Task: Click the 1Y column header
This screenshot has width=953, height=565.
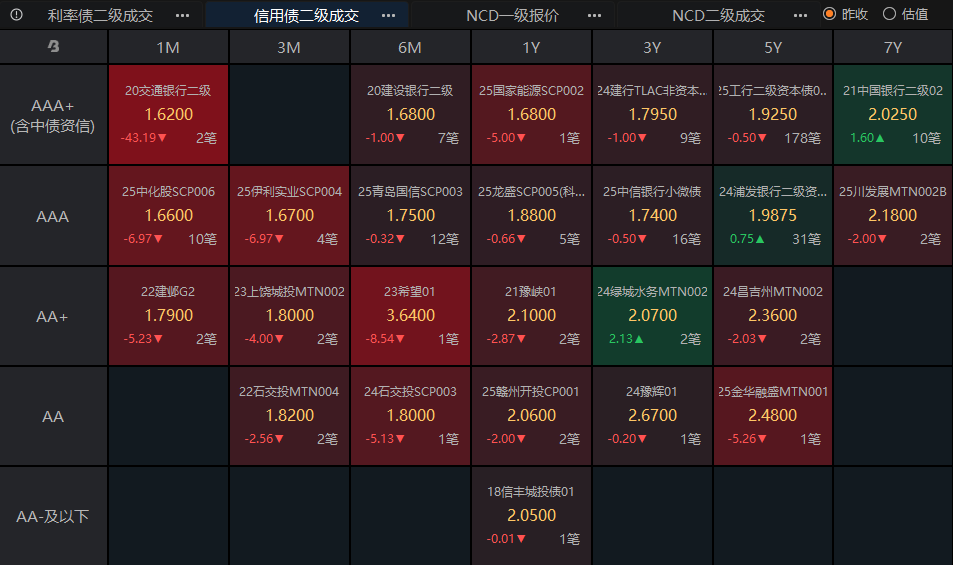Action: coord(531,47)
